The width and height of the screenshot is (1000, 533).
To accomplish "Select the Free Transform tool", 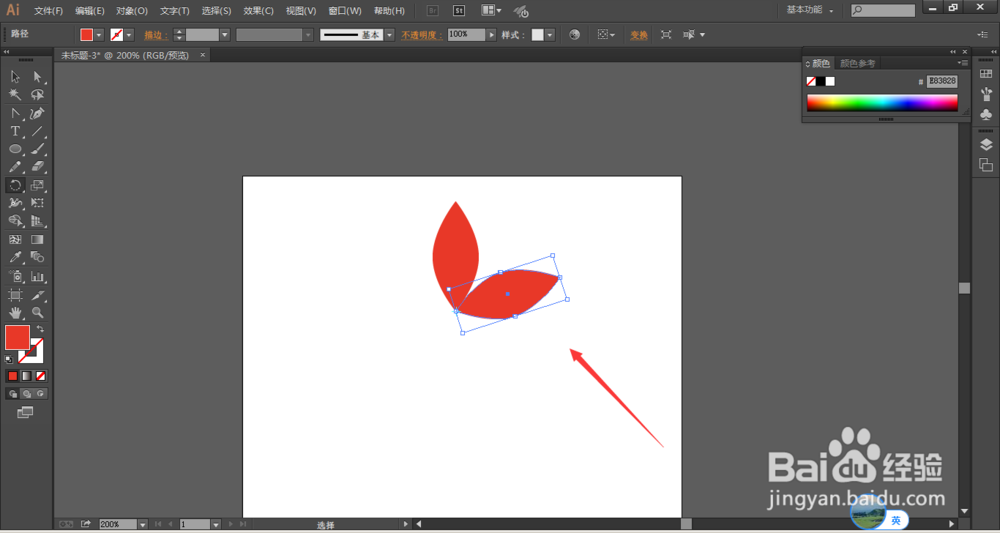I will click(x=38, y=203).
